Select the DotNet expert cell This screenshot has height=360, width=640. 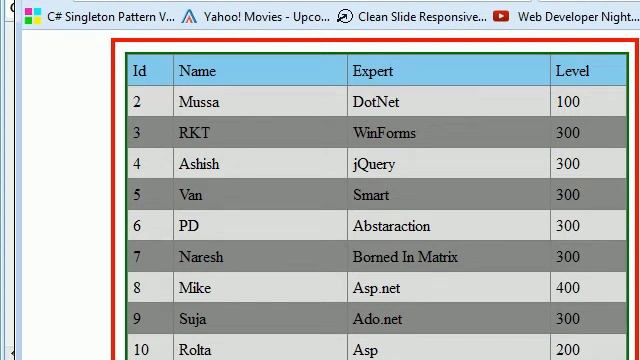click(x=449, y=102)
